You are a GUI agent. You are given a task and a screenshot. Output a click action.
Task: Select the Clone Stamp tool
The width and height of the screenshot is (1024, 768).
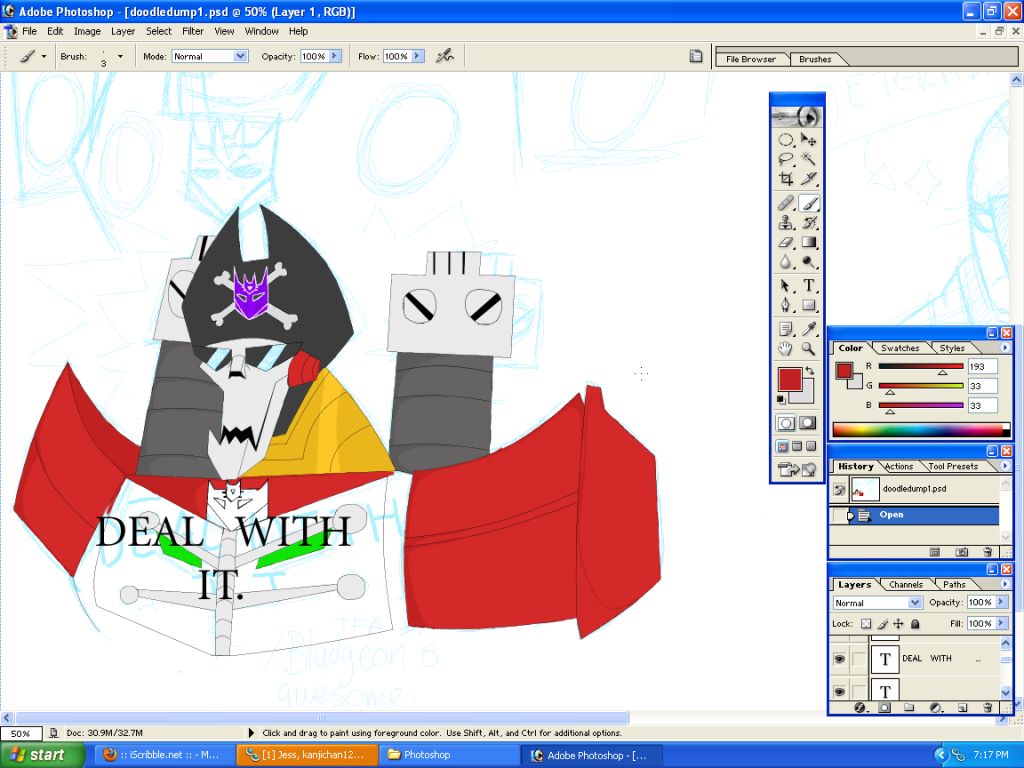click(786, 223)
